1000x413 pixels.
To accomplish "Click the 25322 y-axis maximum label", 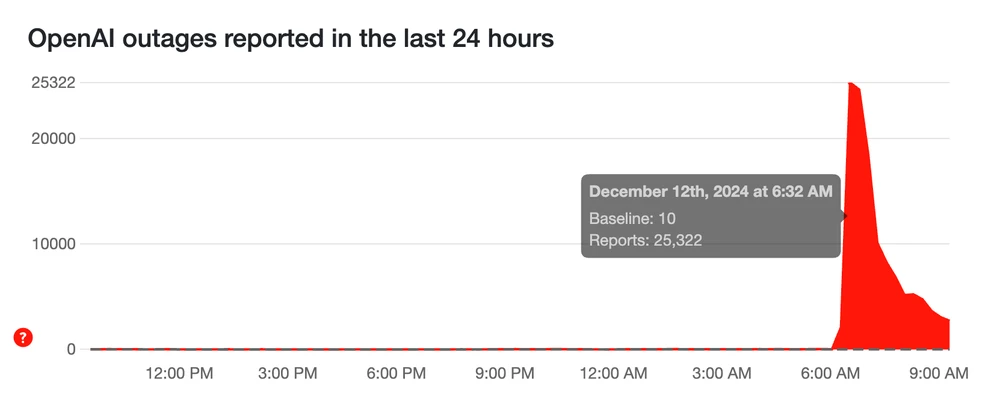I will click(x=54, y=82).
